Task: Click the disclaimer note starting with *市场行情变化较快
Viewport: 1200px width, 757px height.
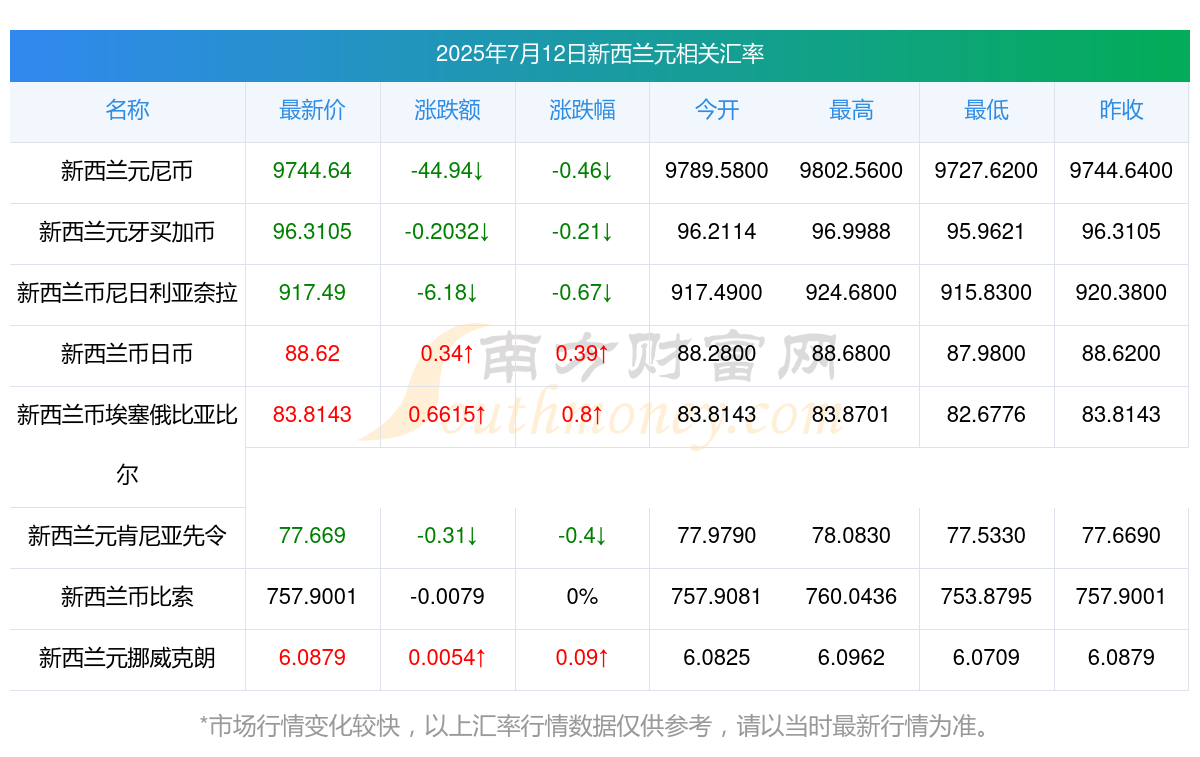Action: (599, 726)
